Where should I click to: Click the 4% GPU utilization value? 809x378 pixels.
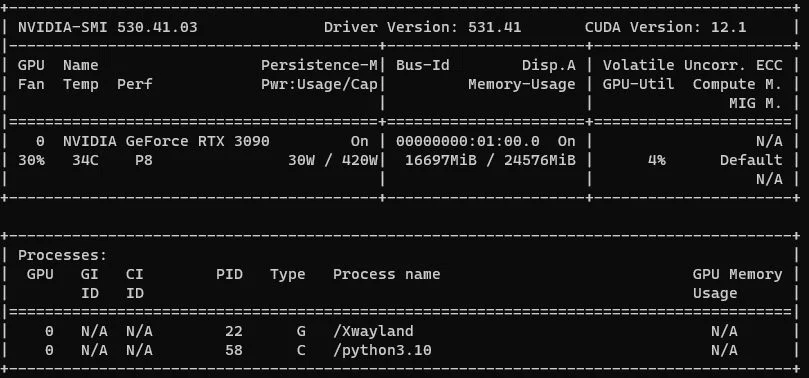(657, 160)
